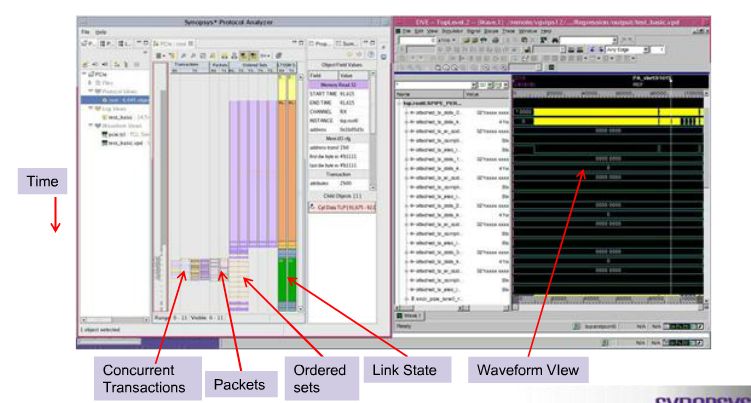751x403 pixels.
Task: Switch to the Sum... summary tab
Action: (x=346, y=44)
